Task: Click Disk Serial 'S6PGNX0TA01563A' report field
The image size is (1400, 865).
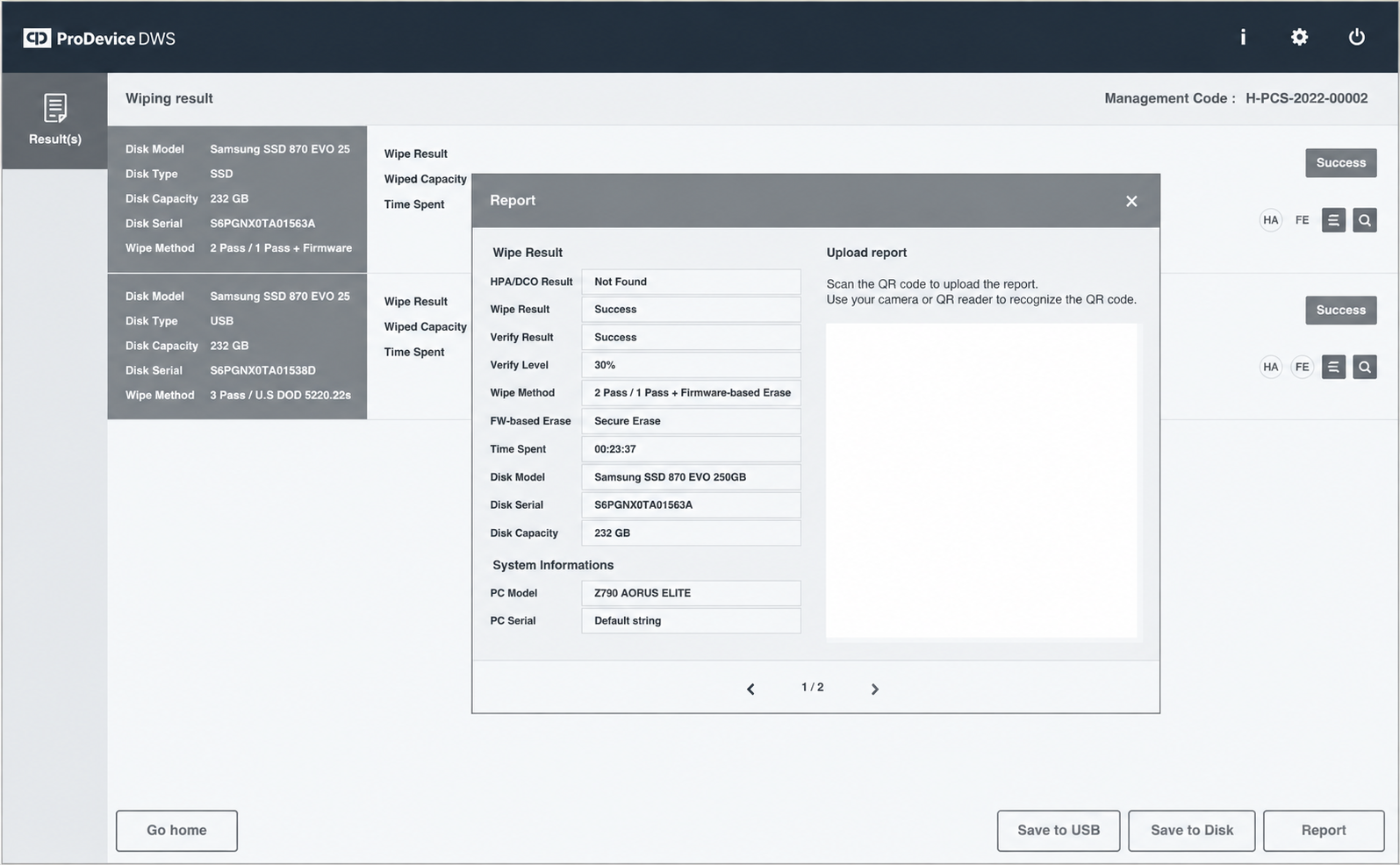Action: tap(691, 505)
